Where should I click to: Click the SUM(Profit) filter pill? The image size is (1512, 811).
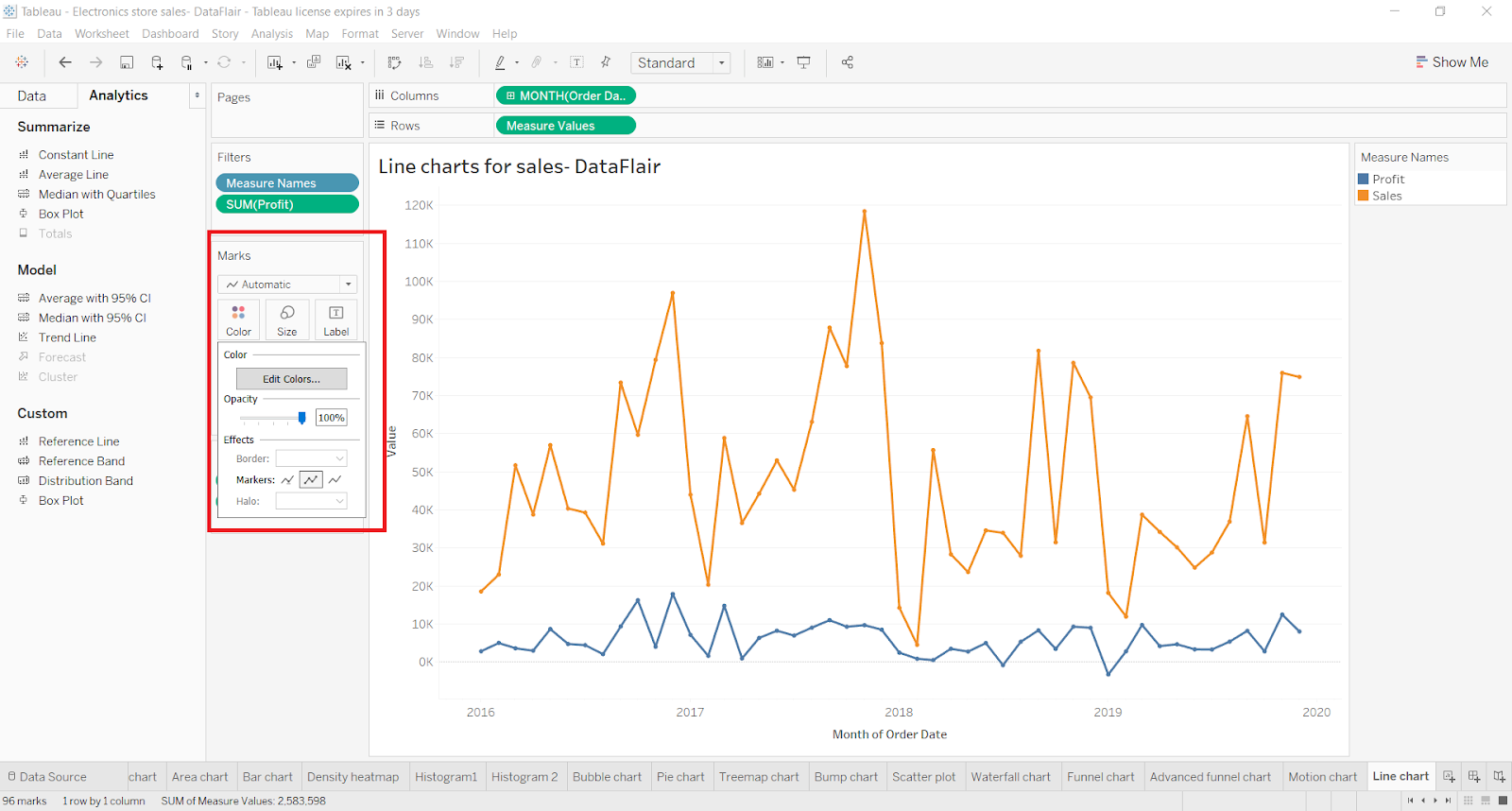(x=287, y=204)
